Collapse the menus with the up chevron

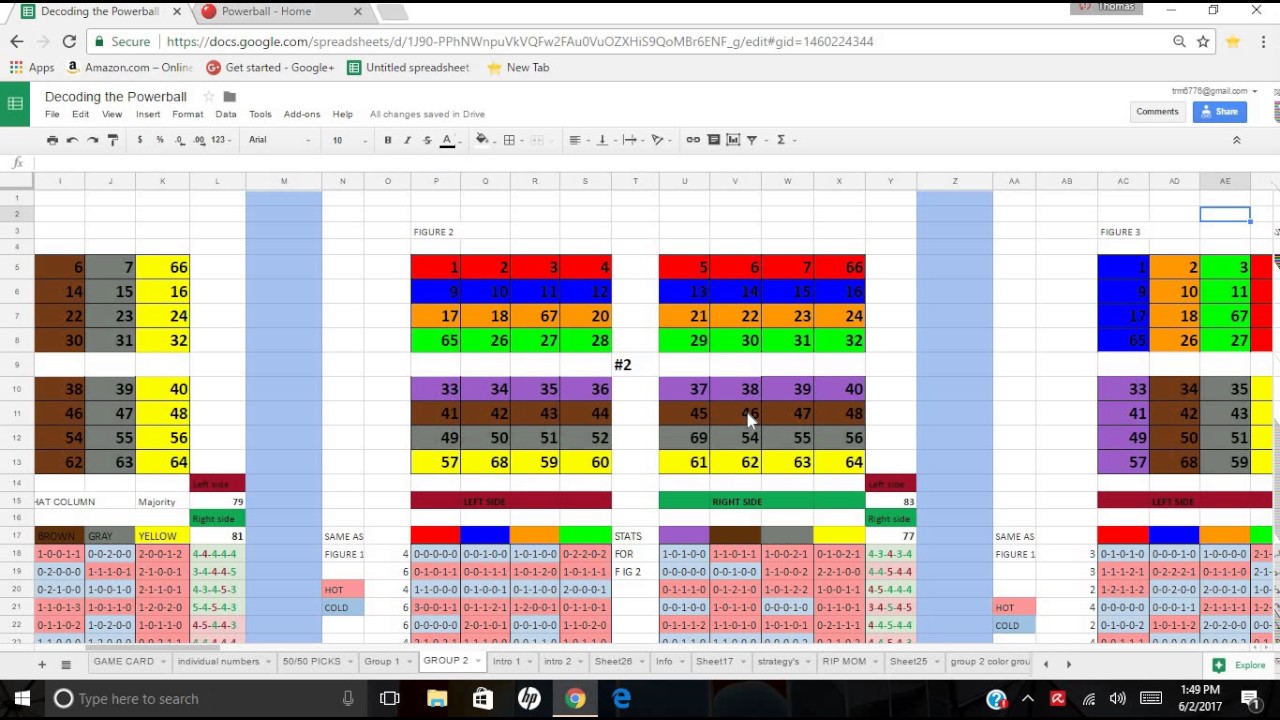1236,140
